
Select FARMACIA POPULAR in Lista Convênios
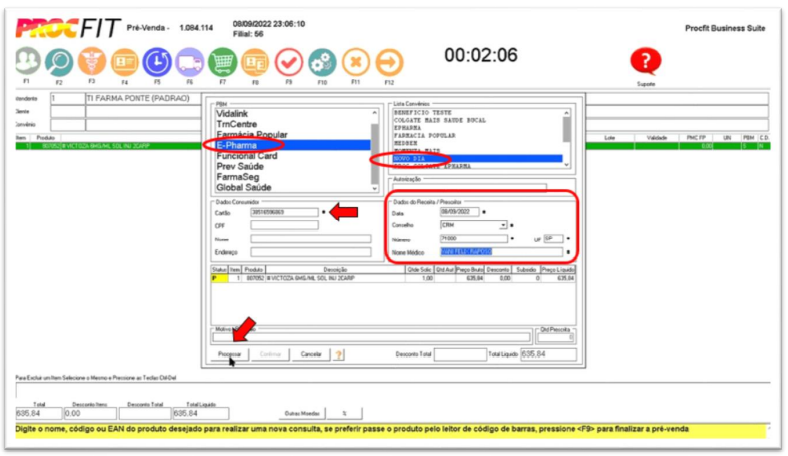point(477,135)
